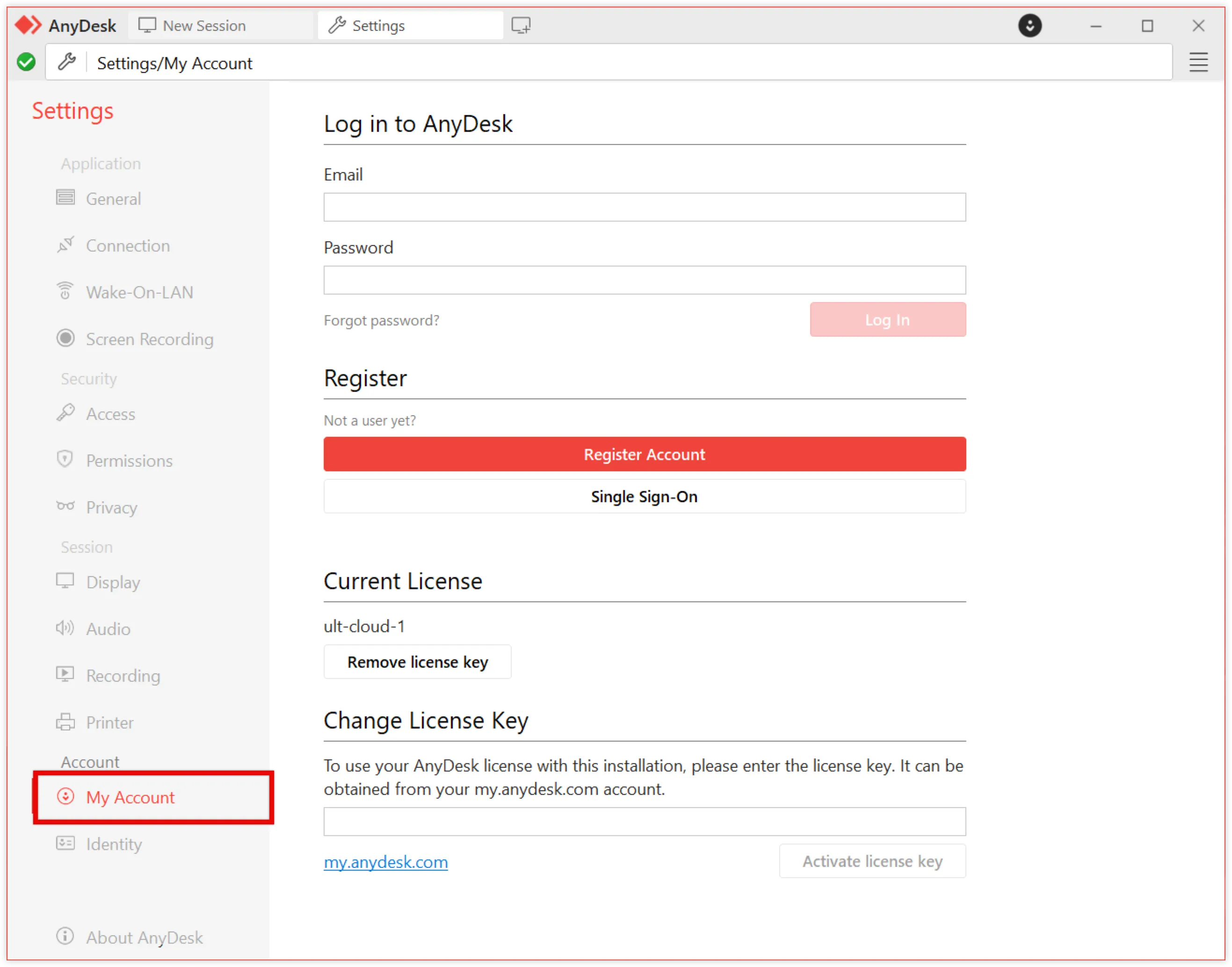Open Wake-On-LAN settings
The height and width of the screenshot is (967, 1232).
pos(139,292)
